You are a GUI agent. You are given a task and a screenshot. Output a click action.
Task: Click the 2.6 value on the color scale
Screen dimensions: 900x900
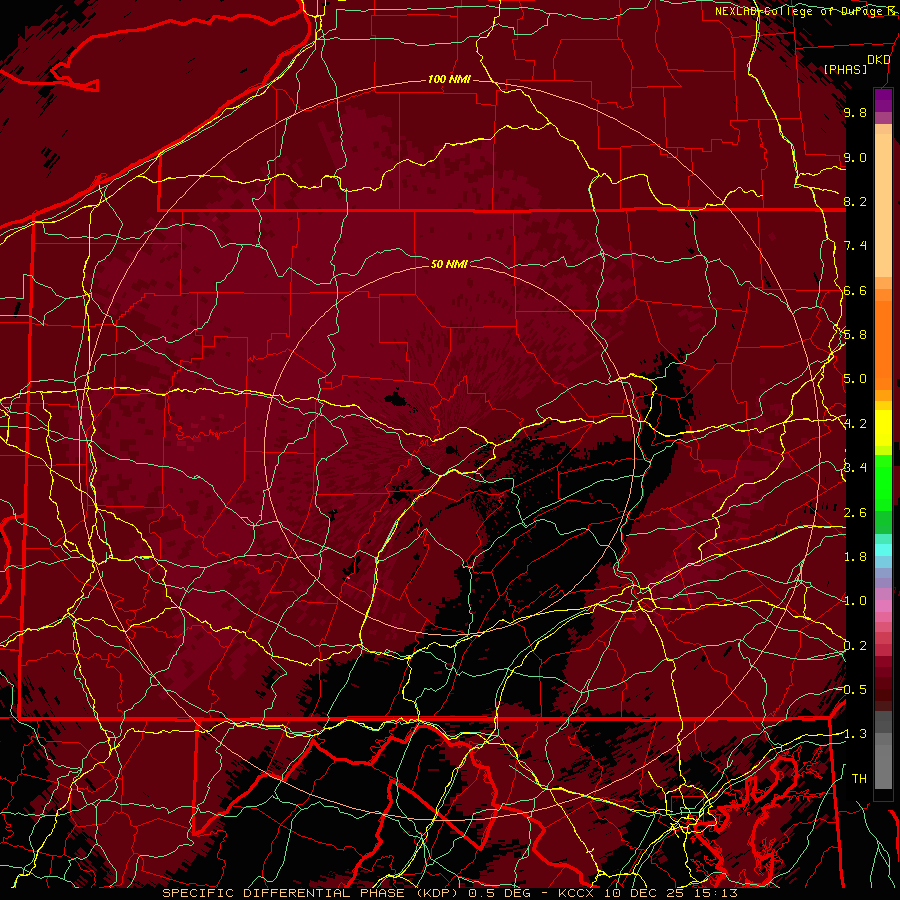(x=855, y=512)
